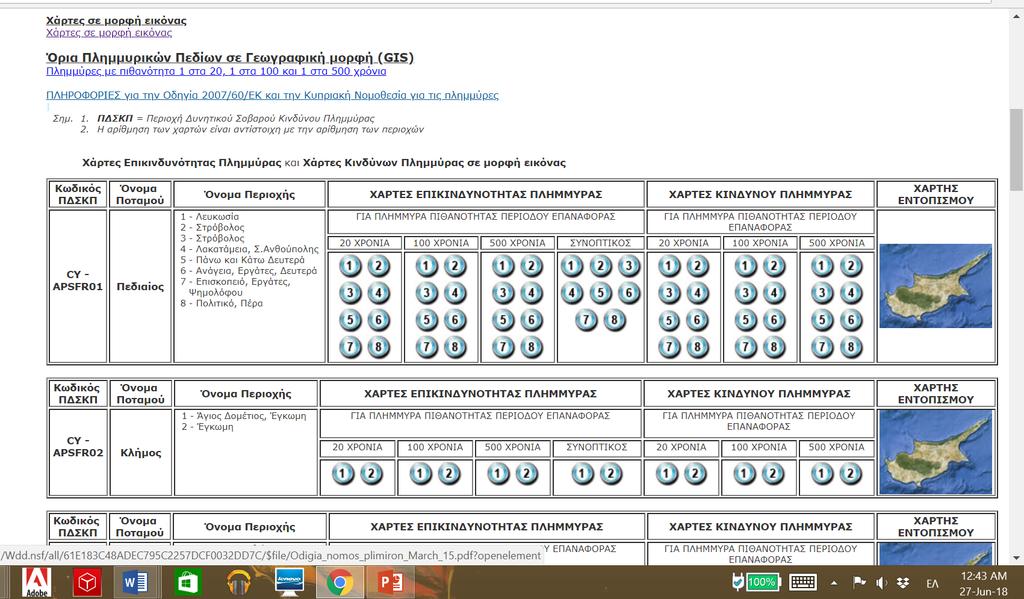Viewport: 1024px width, 599px height.
Task: Switch to PowerPoint in the taskbar
Action: tap(391, 582)
